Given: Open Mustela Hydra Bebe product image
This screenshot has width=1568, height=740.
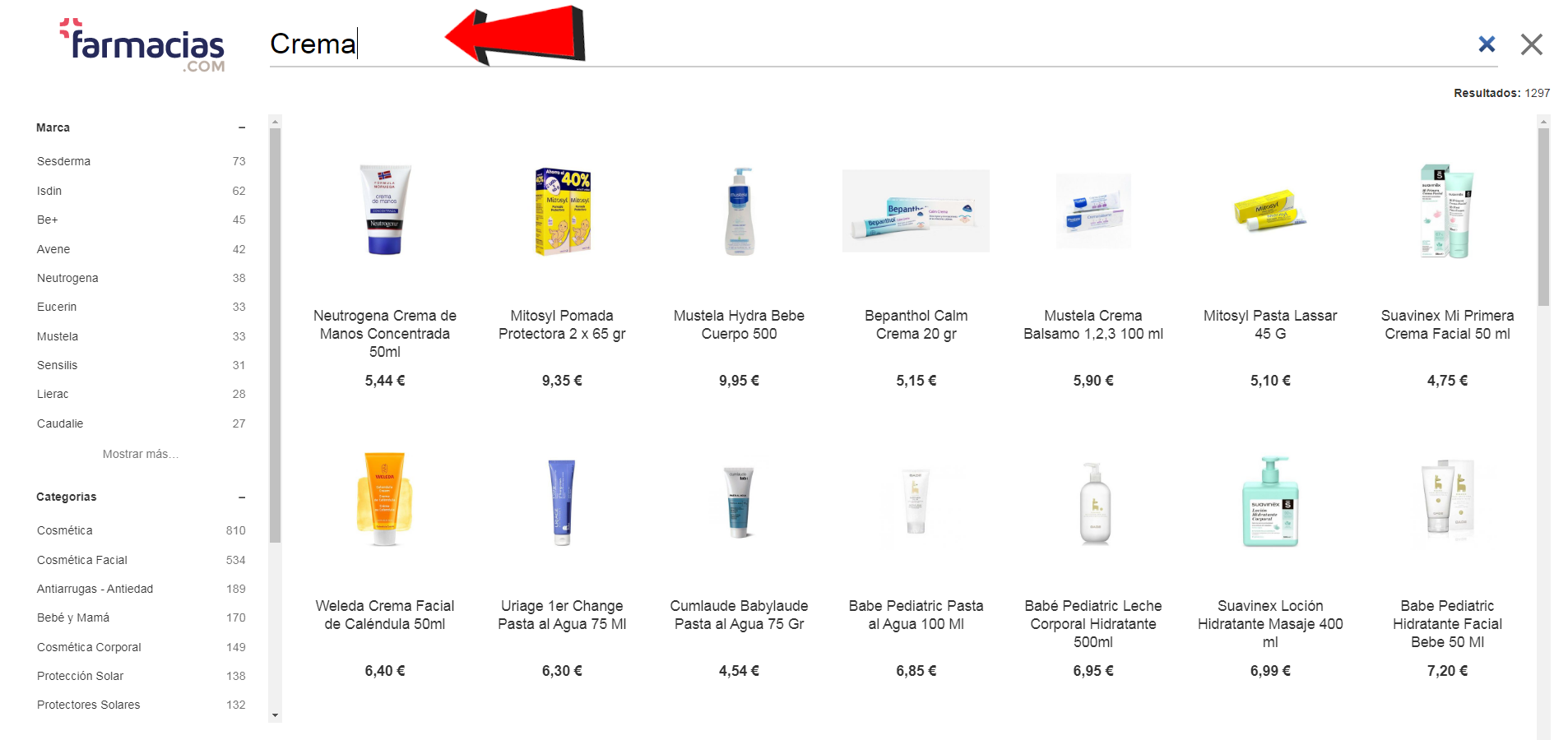Looking at the screenshot, I should pyautogui.click(x=739, y=211).
